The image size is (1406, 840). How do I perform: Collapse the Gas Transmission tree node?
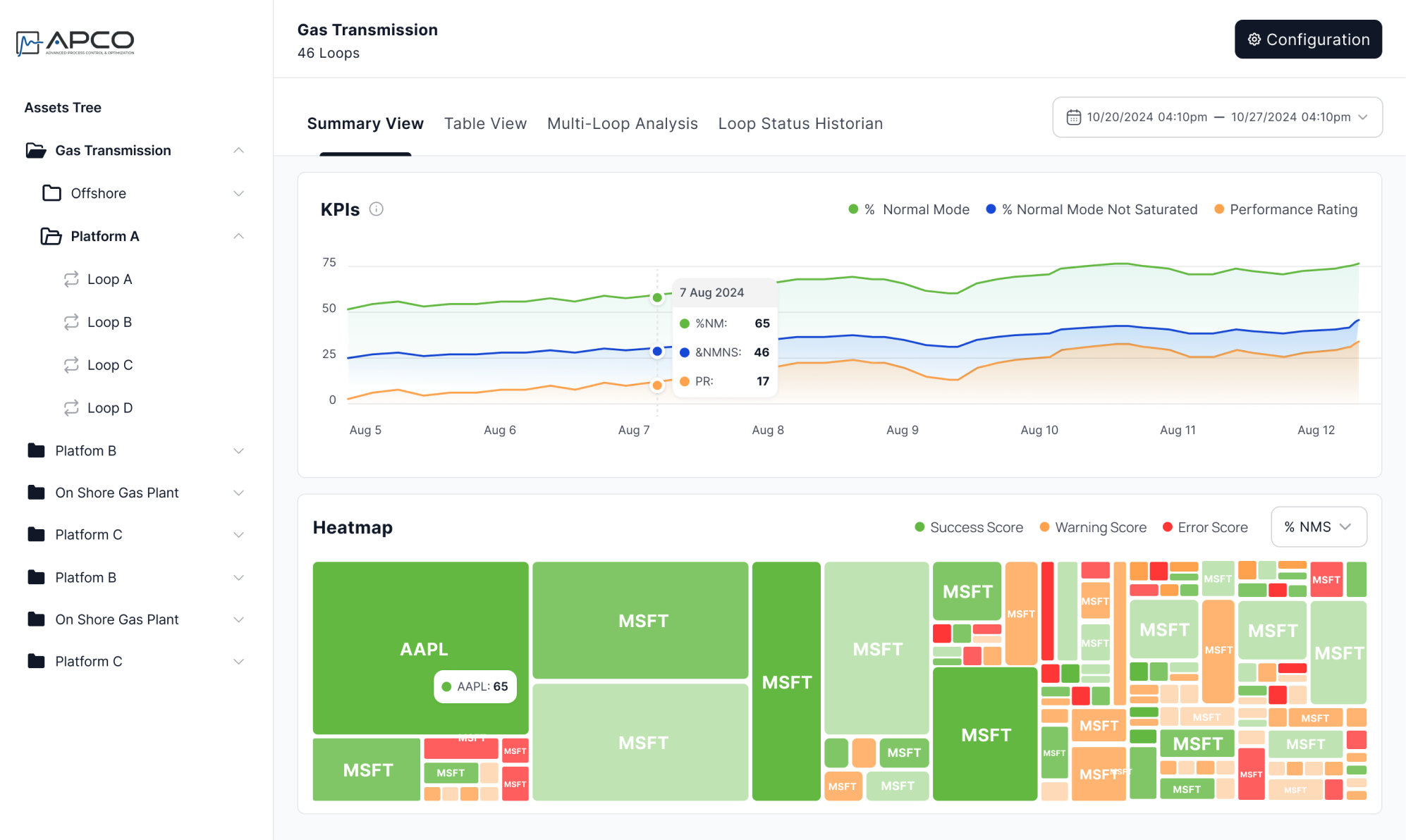[239, 150]
